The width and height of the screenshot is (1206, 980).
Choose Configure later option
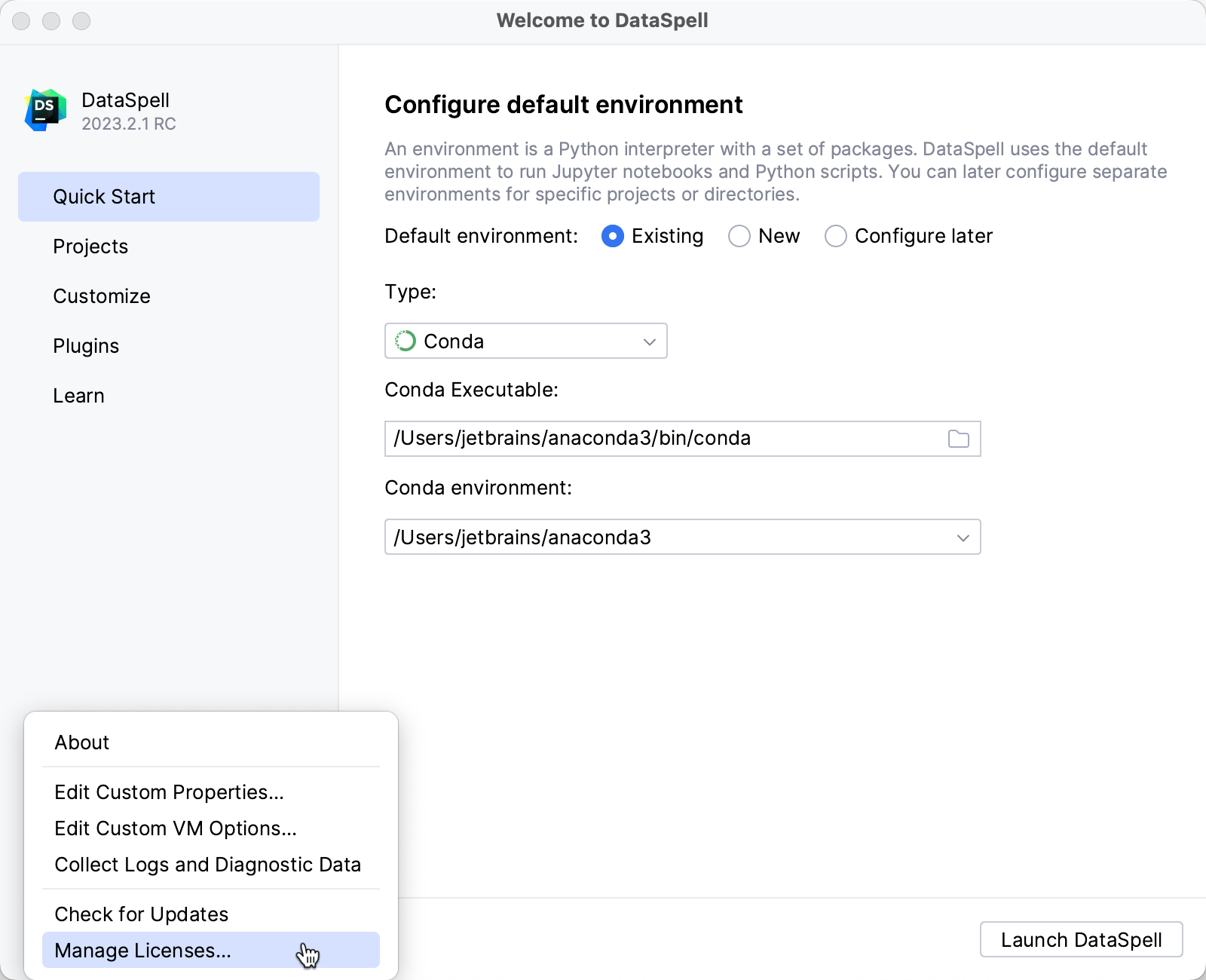[x=835, y=236]
